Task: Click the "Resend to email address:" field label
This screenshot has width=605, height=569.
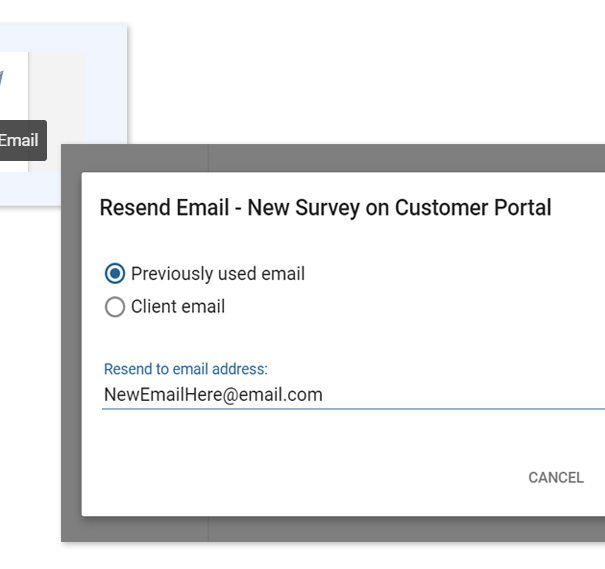Action: [186, 370]
